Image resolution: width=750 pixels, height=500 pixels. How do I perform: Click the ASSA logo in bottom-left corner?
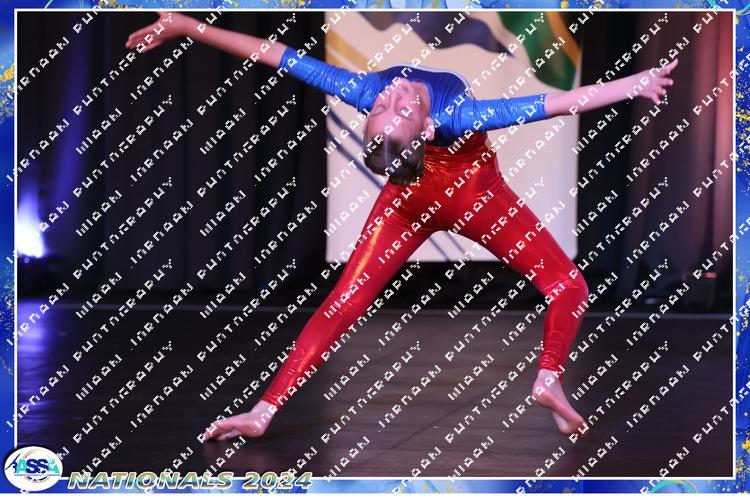click(x=32, y=468)
